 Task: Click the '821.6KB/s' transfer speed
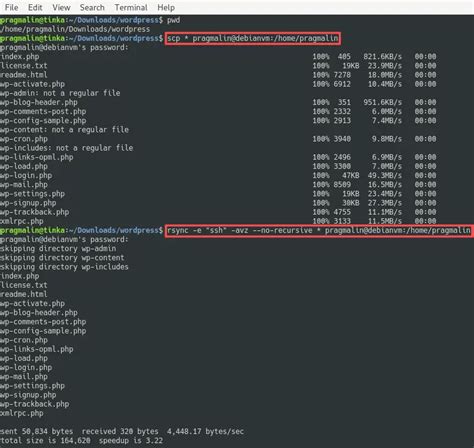[383, 57]
